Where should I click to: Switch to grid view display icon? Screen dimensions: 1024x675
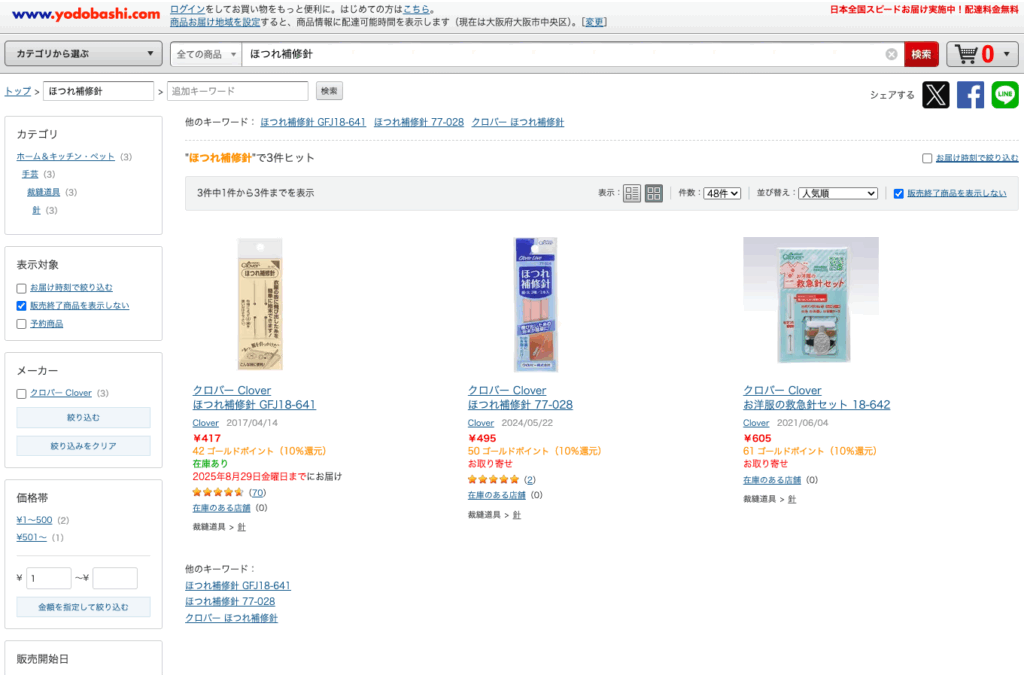coord(654,193)
